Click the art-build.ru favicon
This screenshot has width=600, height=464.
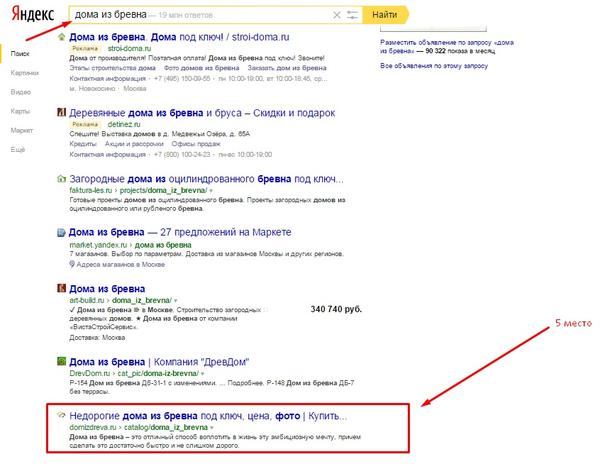tap(61, 288)
